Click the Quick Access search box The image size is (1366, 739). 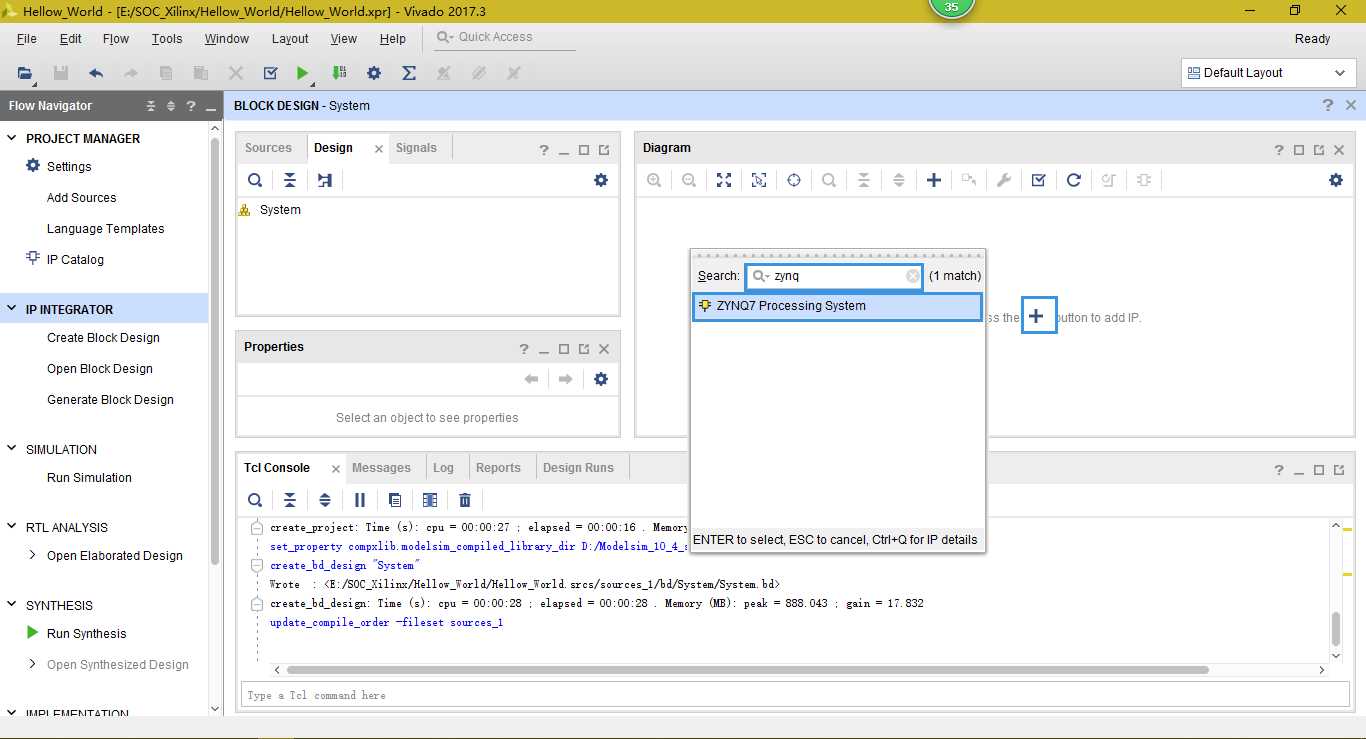(505, 37)
